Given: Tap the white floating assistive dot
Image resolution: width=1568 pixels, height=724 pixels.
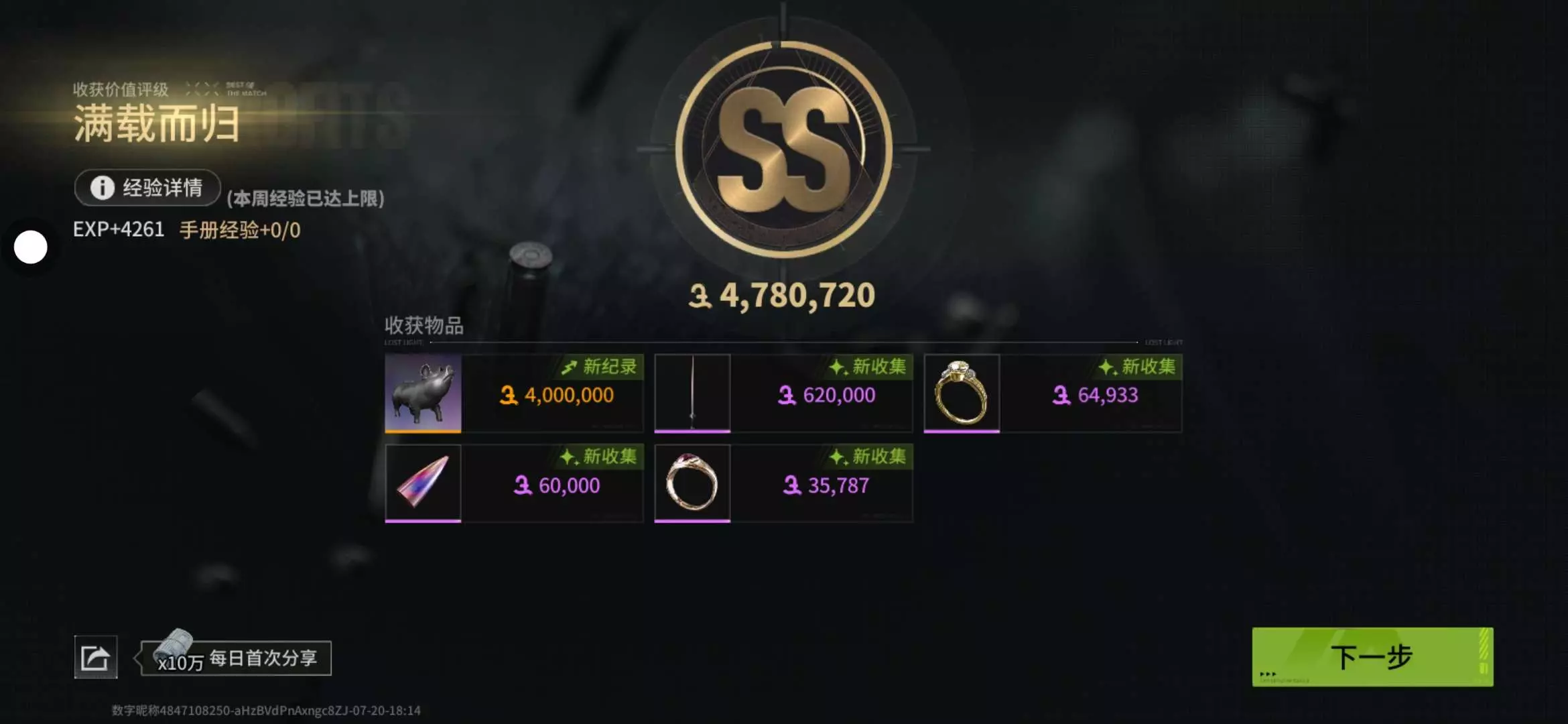Looking at the screenshot, I should 31,247.
